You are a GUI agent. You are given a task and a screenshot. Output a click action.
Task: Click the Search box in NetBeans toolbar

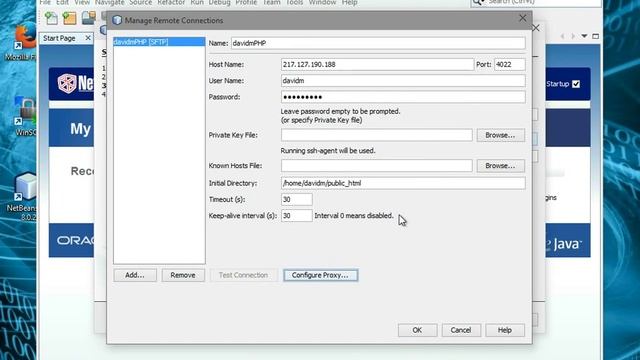536,2
